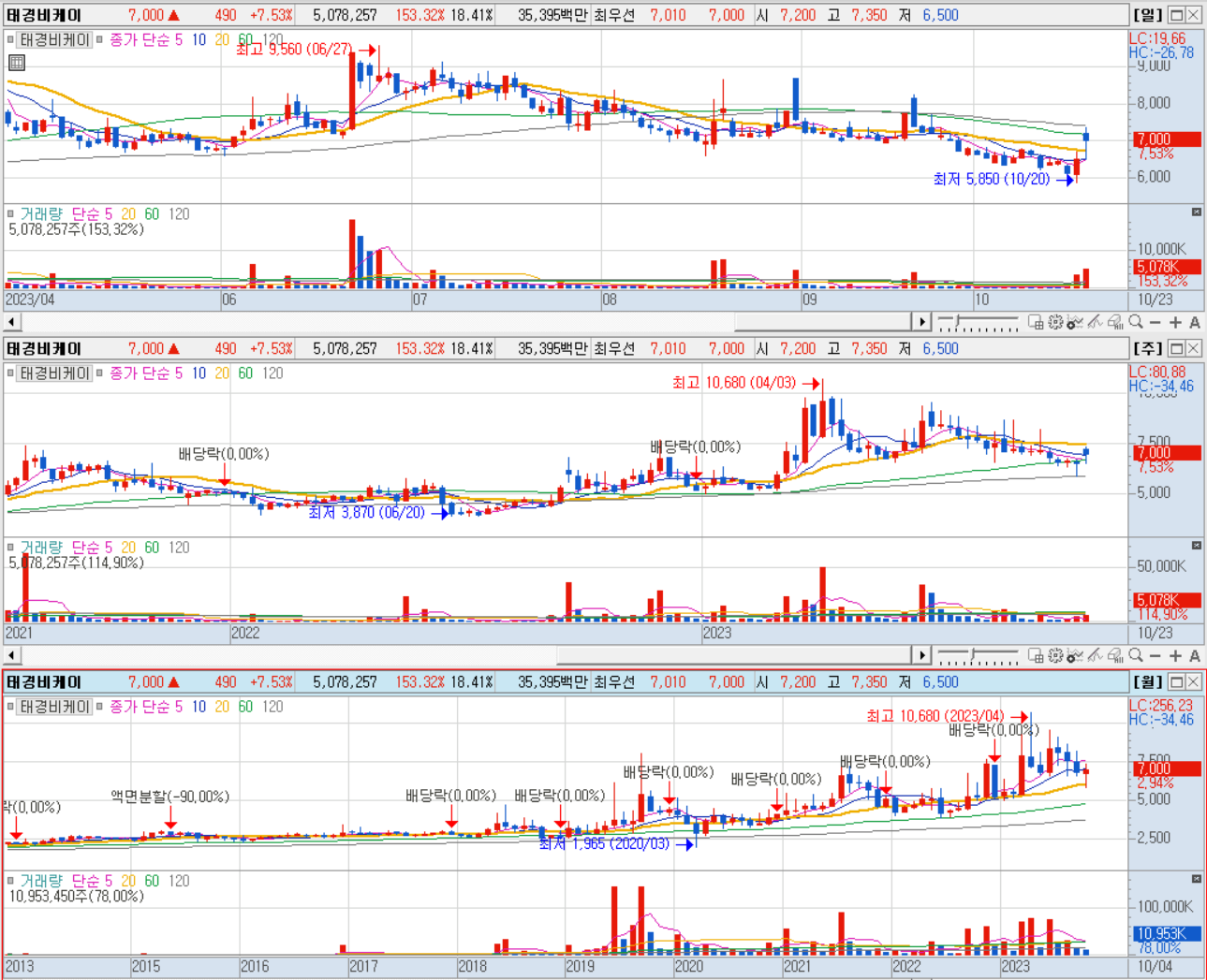Screen dimensions: 1207x980
Task: Click the 최저 1,965 (2020/03) annotation
Action: pyautogui.click(x=604, y=844)
